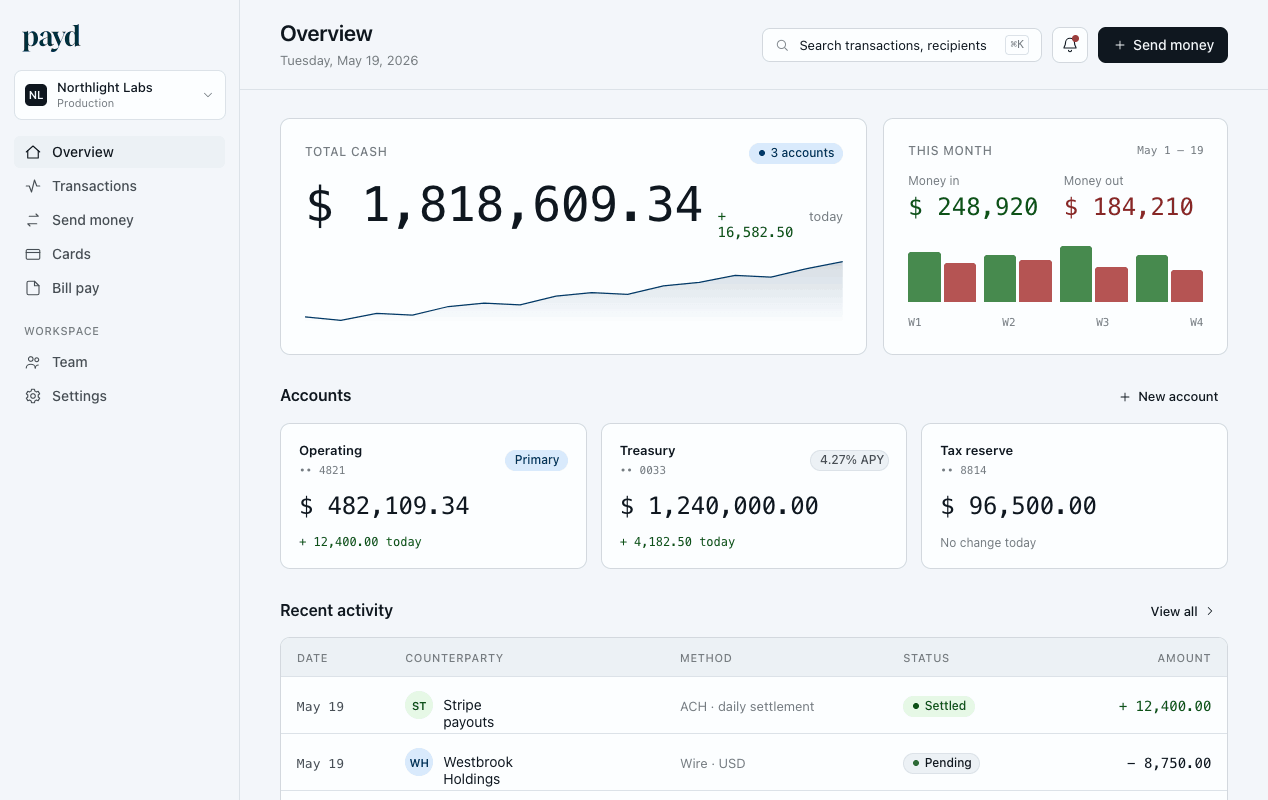Click Wire · USD method text
This screenshot has width=1268, height=800.
[x=713, y=763]
